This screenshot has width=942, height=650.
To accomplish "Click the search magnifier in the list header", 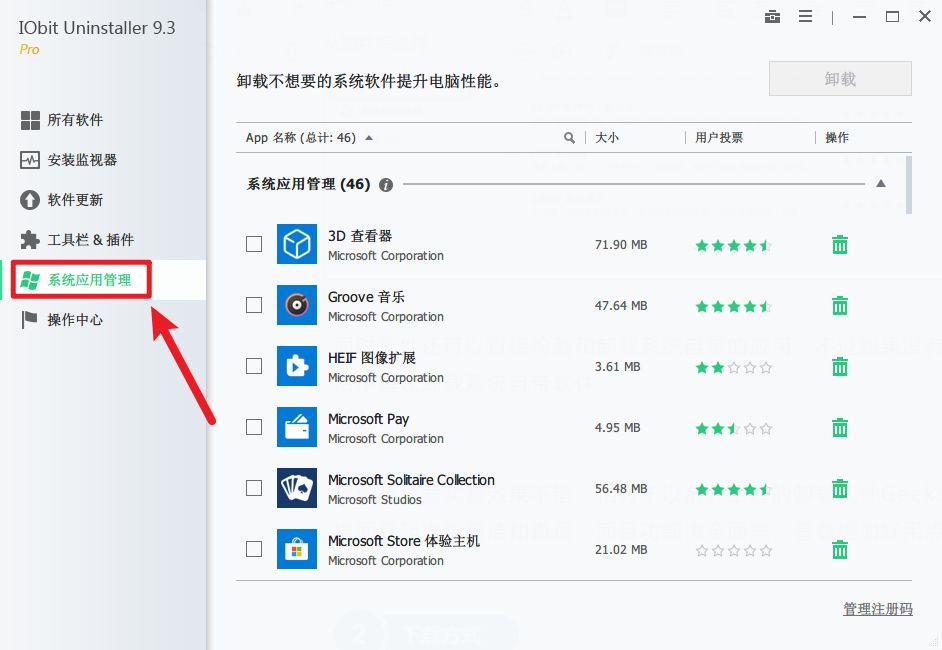I will [x=569, y=138].
